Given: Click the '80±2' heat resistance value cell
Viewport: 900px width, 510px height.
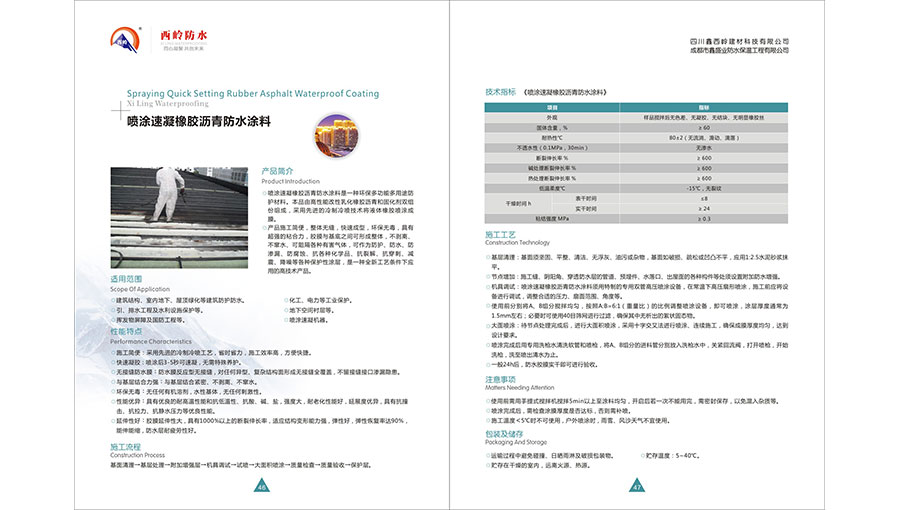Looking at the screenshot, I should click(704, 138).
